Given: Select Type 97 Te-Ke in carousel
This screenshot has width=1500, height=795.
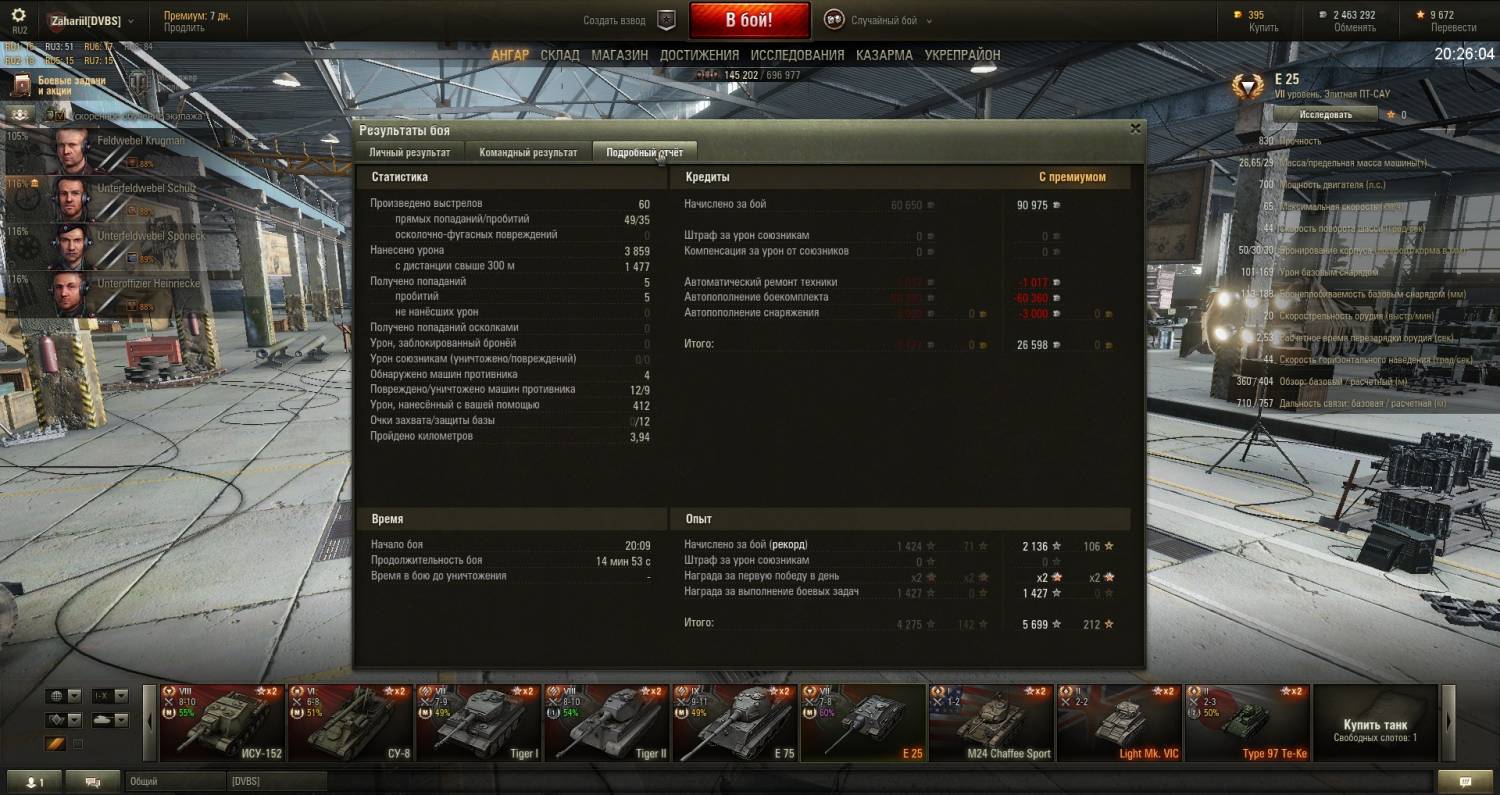Looking at the screenshot, I should pyautogui.click(x=1247, y=723).
